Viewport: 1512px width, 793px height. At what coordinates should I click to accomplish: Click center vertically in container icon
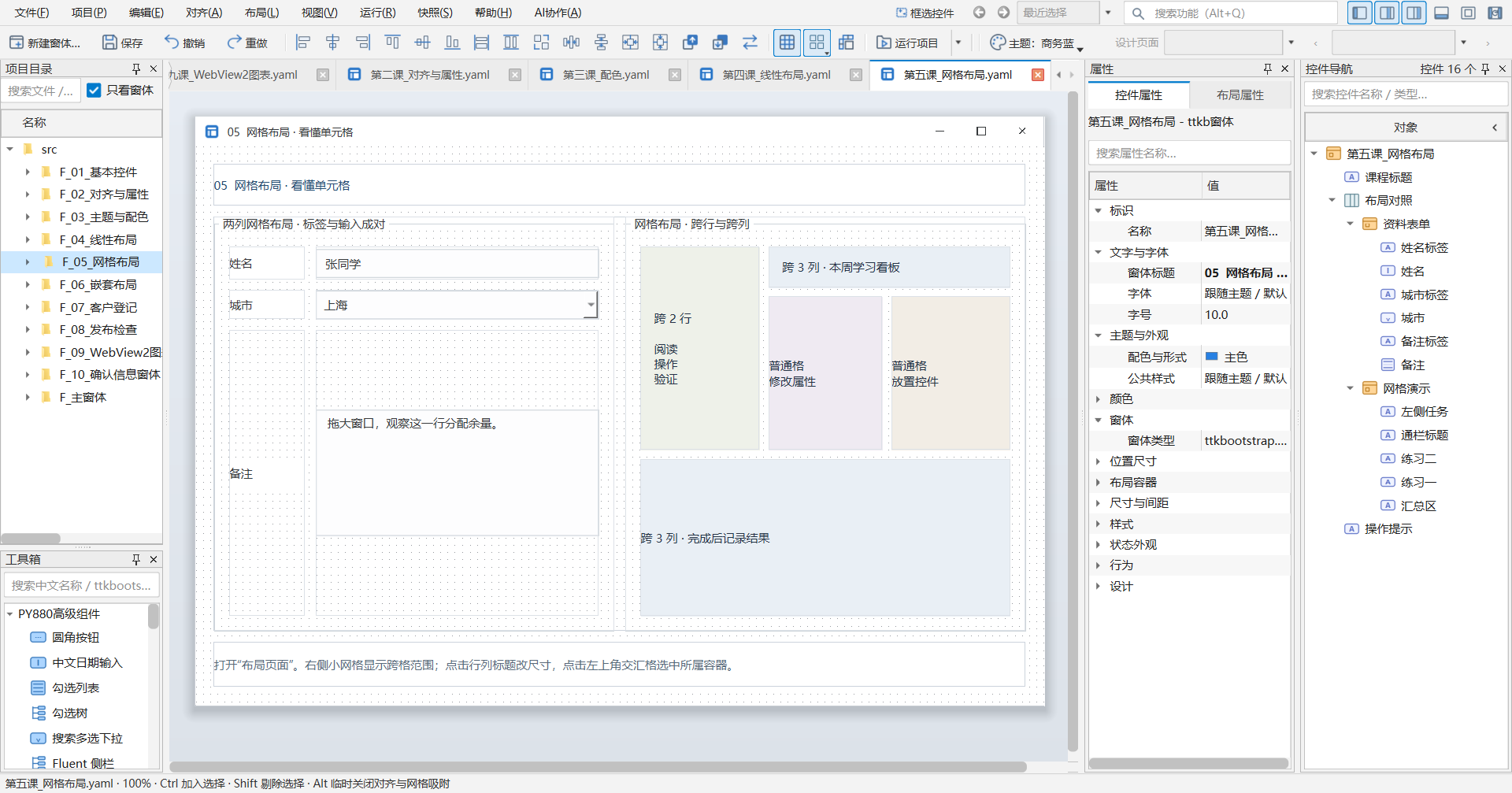pos(661,43)
